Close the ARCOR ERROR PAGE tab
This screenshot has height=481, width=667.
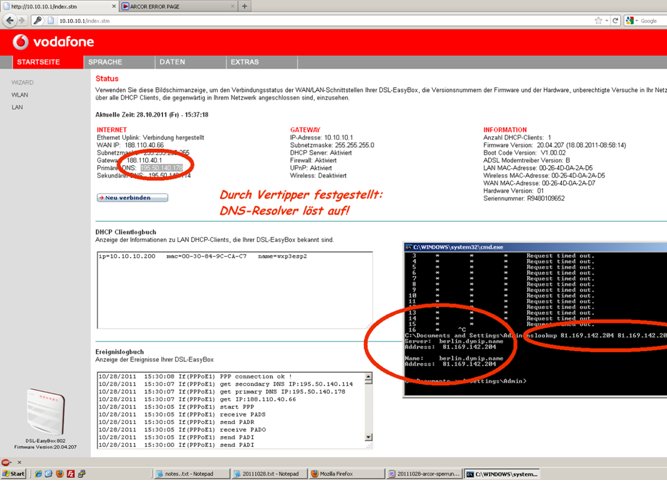[233, 6]
